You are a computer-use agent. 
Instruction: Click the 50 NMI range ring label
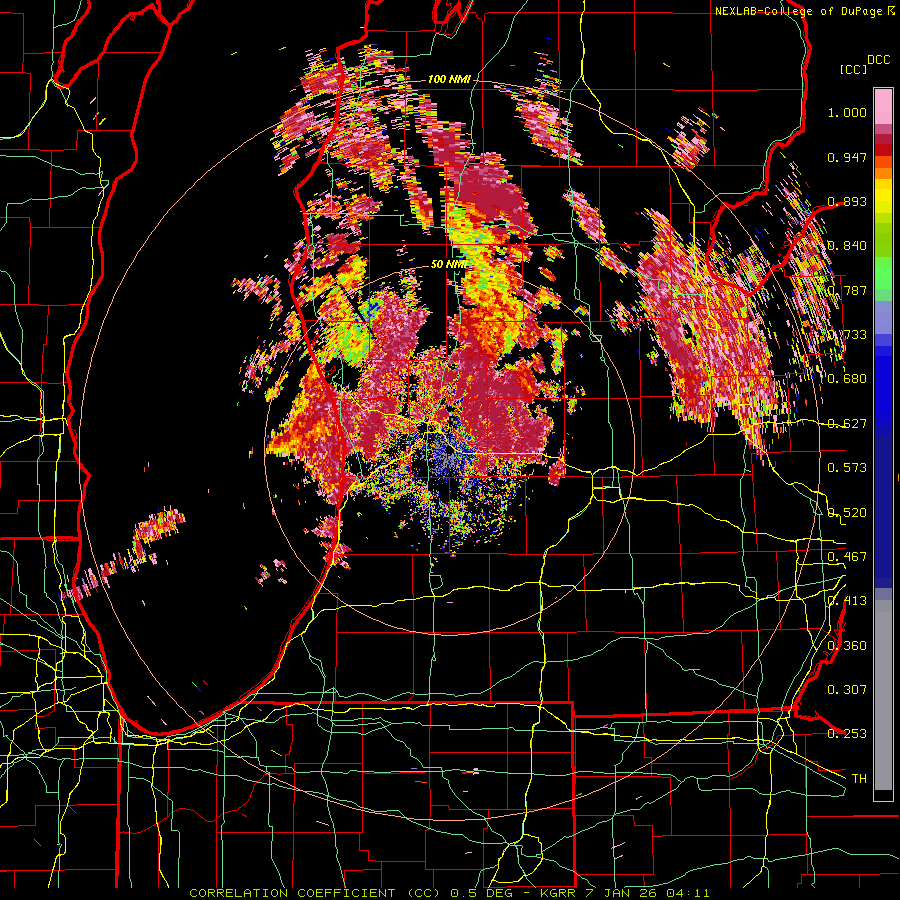449,265
